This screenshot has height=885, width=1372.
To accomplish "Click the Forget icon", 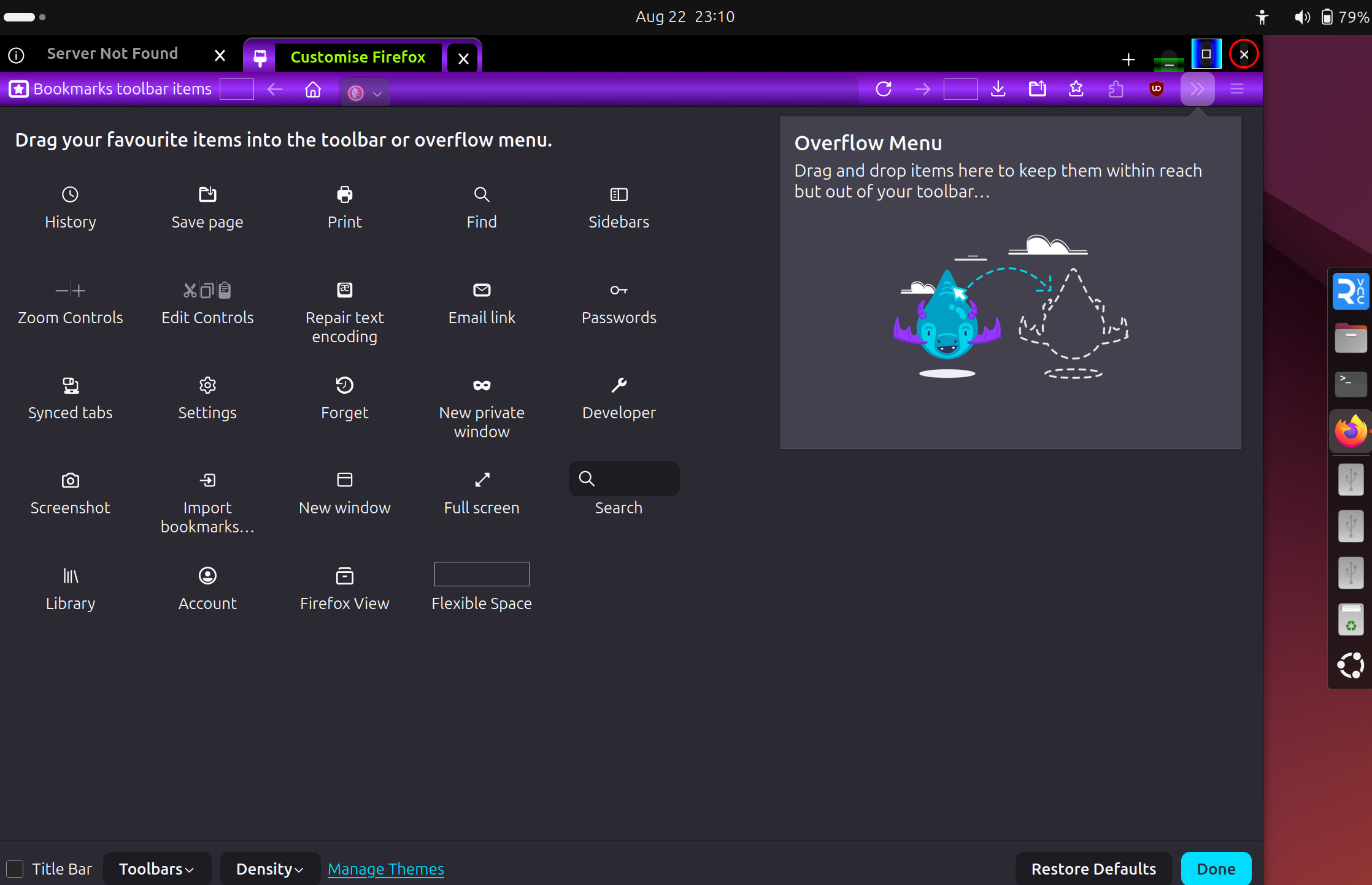I will coord(345,385).
